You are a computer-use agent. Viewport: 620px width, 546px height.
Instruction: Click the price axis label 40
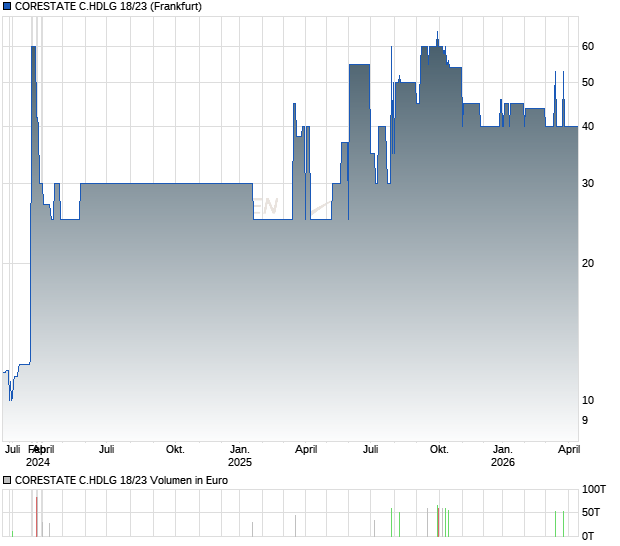click(588, 127)
